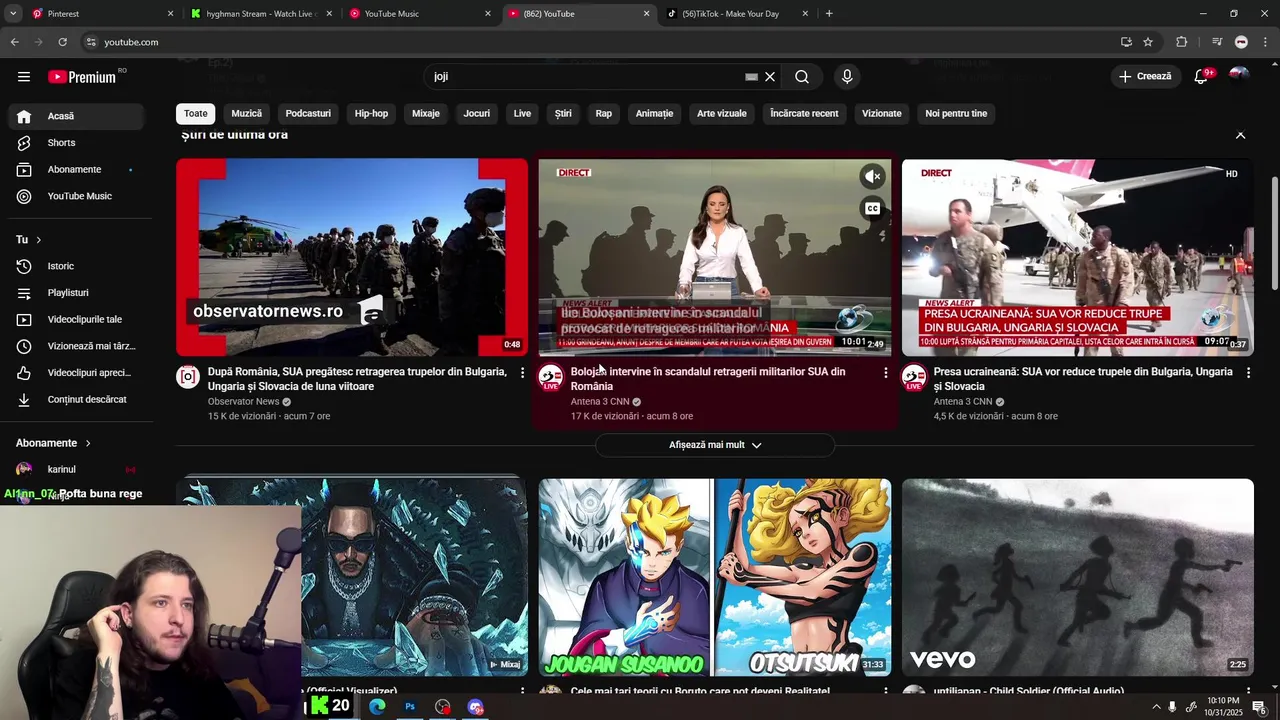The width and height of the screenshot is (1280, 720).
Task: Select the Animație filter chip
Action: 655,114
